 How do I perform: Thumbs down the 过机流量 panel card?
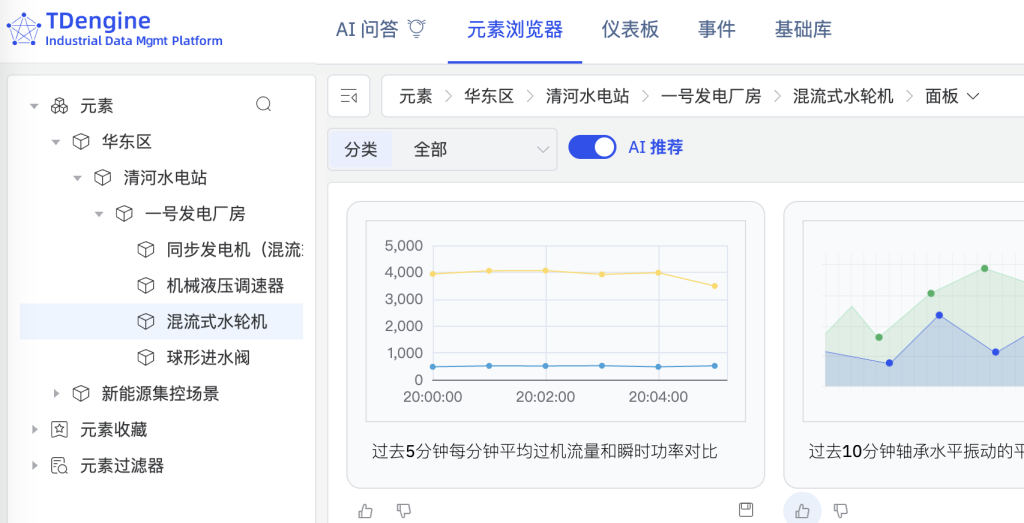pos(404,511)
